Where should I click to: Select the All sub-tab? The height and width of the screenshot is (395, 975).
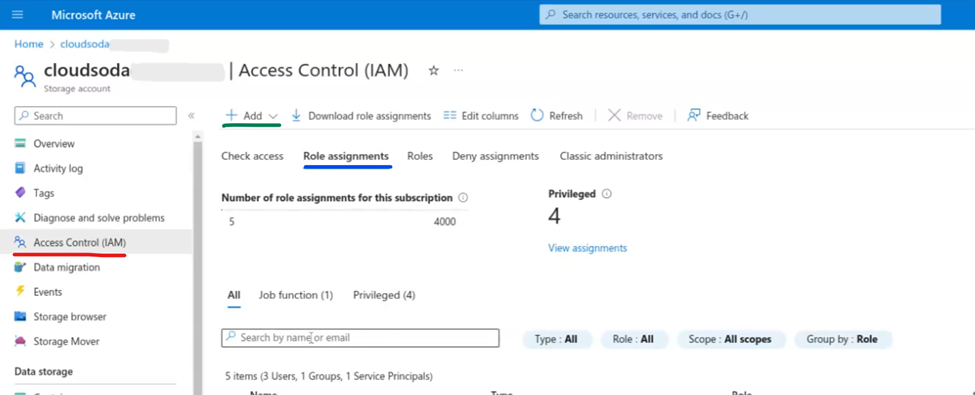pyautogui.click(x=234, y=295)
